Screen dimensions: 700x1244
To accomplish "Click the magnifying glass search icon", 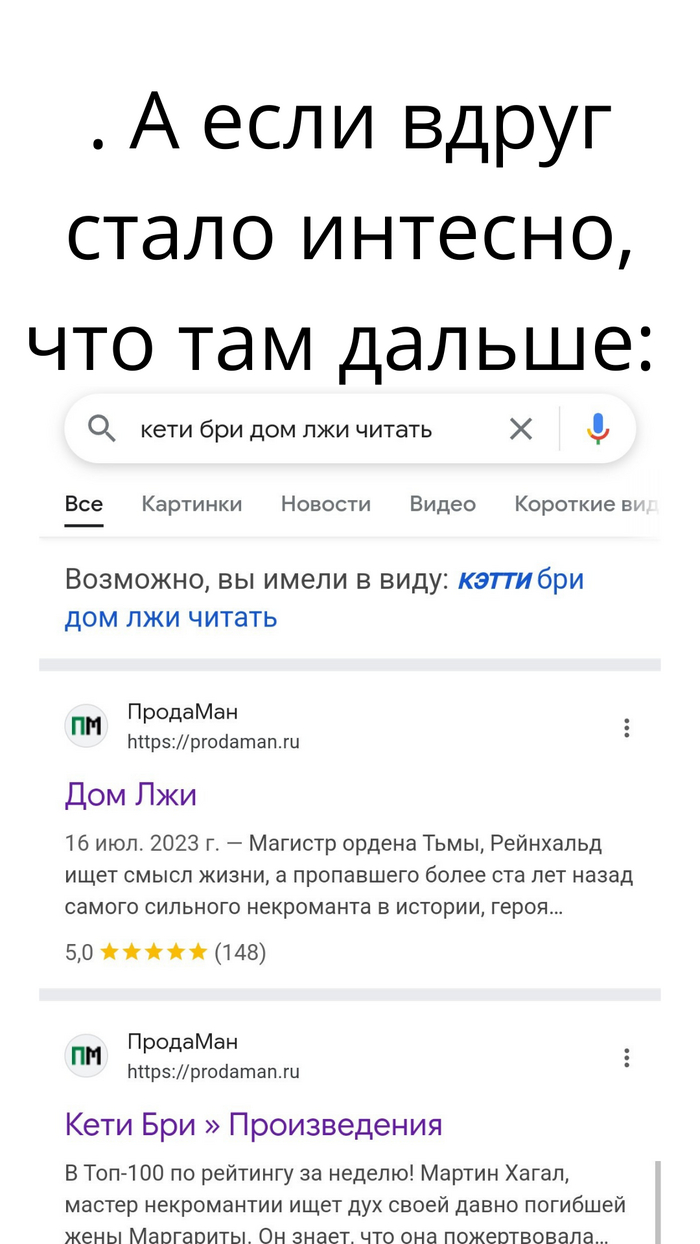I will tap(102, 429).
